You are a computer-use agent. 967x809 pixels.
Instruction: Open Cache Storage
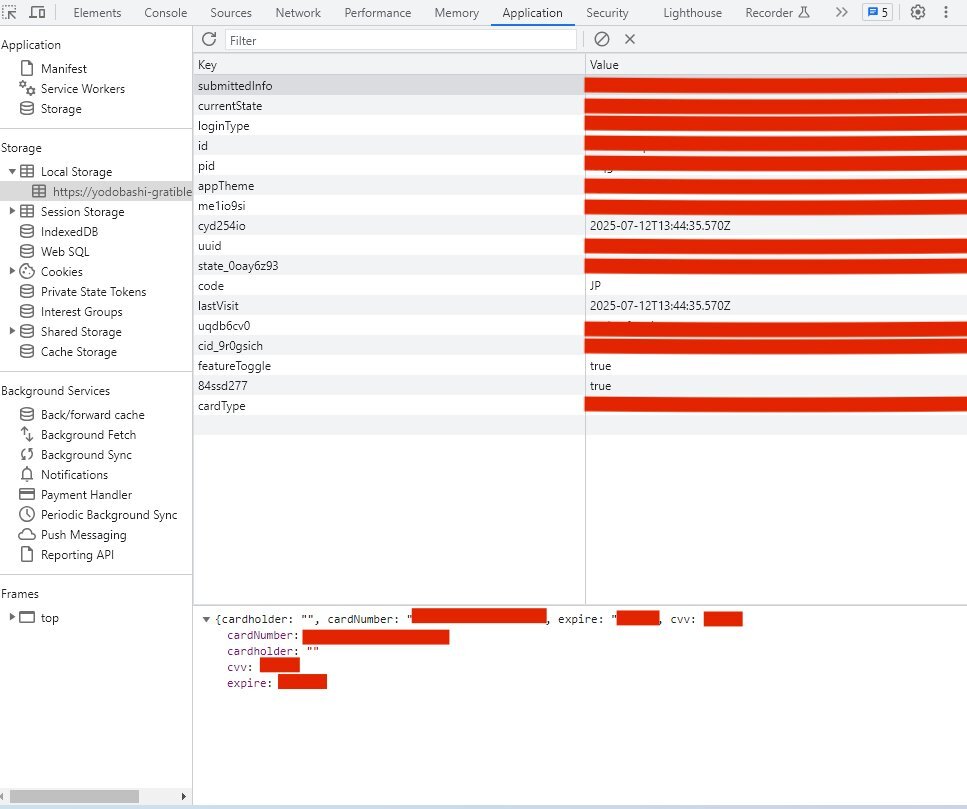[x=78, y=351]
